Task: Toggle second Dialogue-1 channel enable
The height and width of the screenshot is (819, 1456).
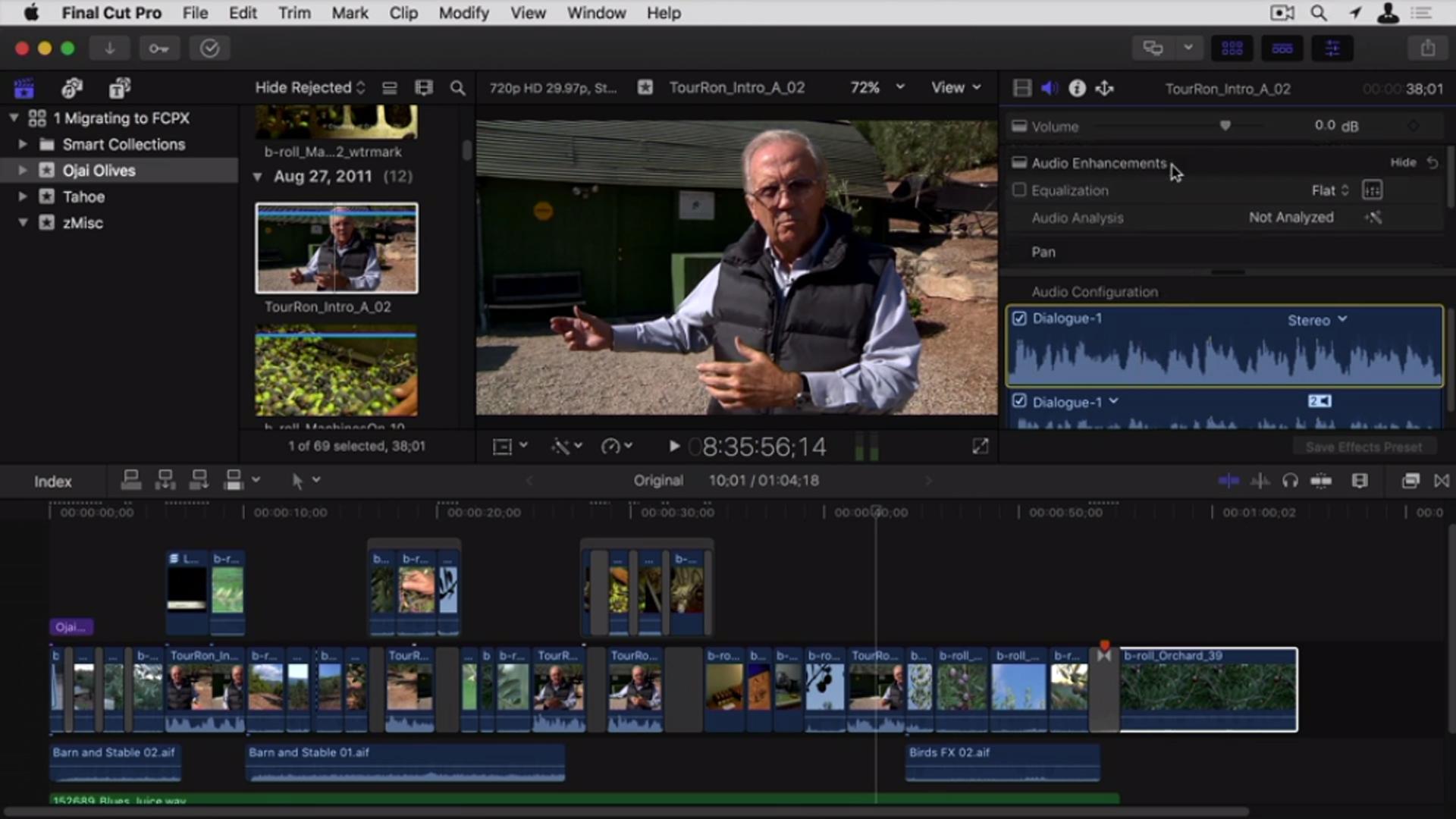Action: [x=1020, y=401]
